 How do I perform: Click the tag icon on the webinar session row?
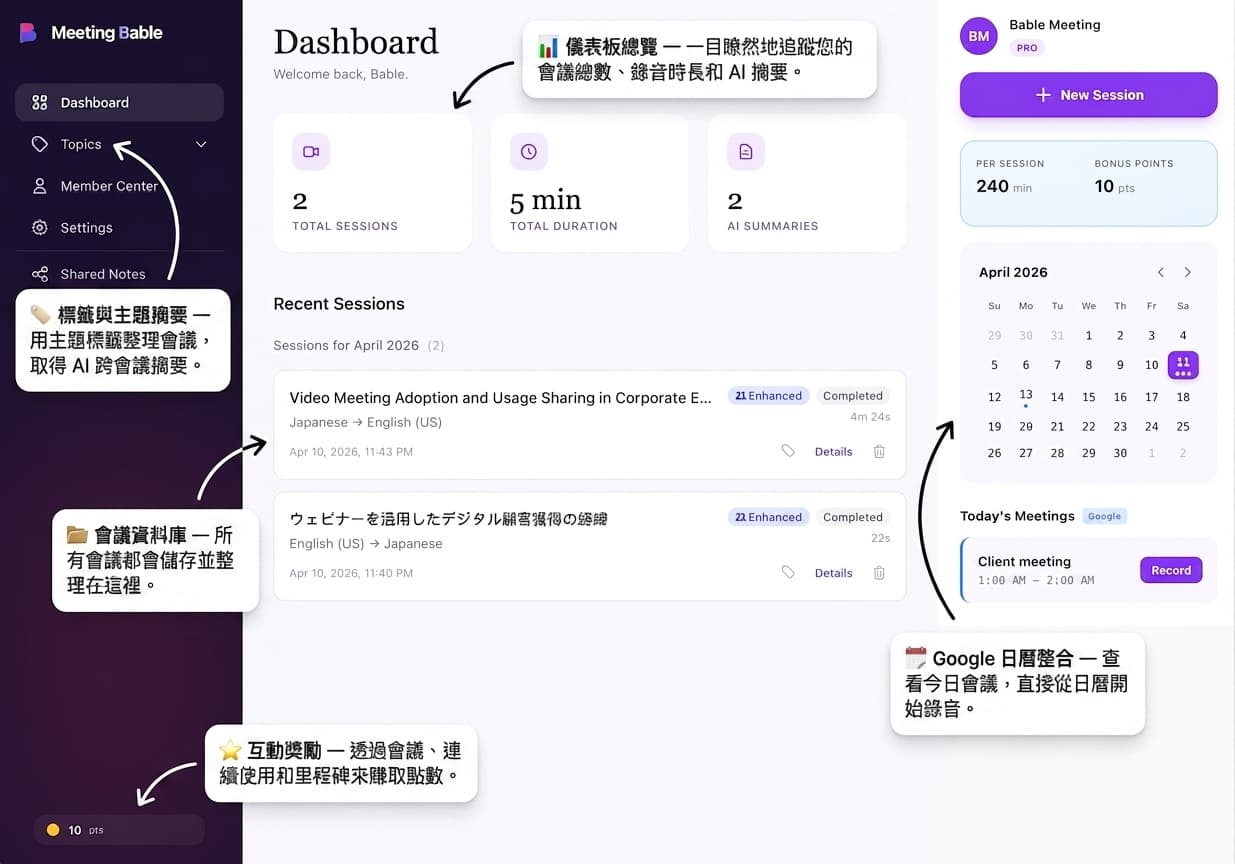coord(788,572)
